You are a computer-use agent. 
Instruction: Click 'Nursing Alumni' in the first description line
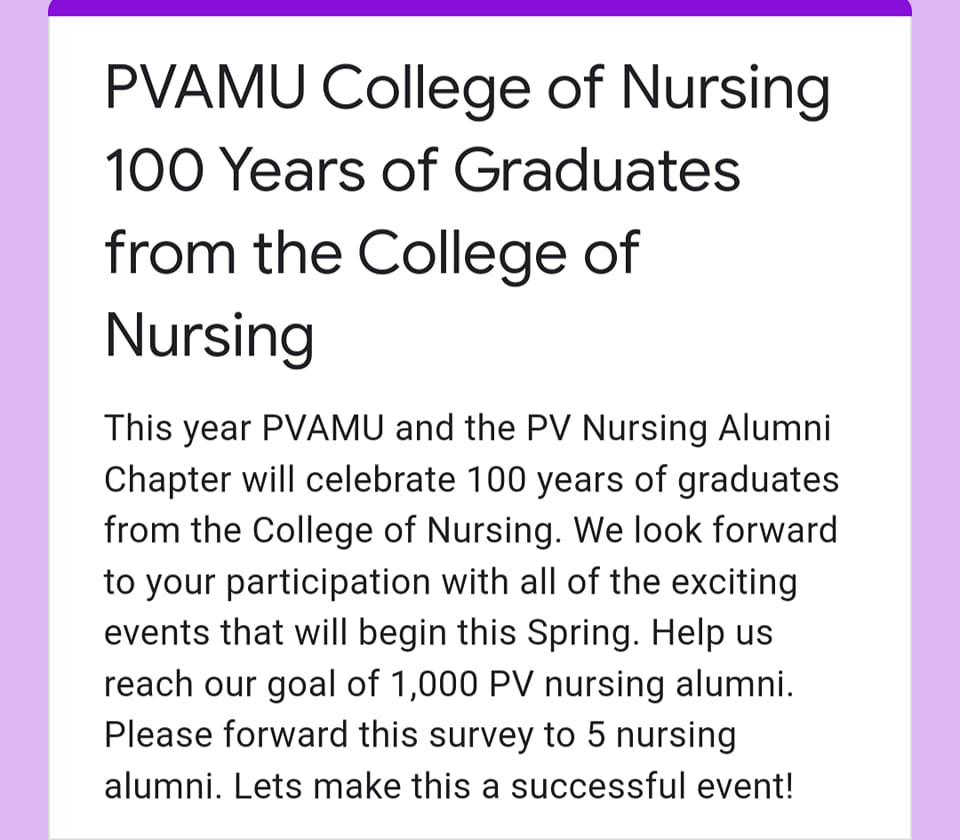tap(707, 429)
